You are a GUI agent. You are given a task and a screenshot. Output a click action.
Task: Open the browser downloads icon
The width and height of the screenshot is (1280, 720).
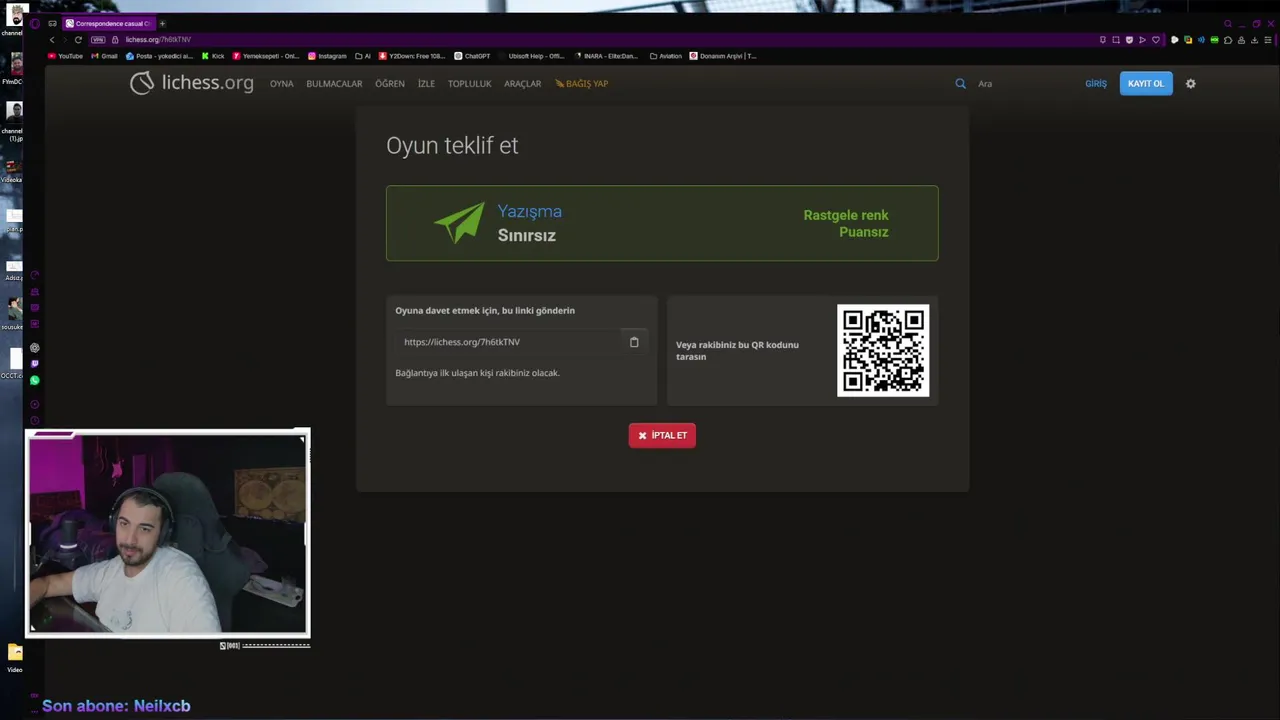(x=1254, y=40)
